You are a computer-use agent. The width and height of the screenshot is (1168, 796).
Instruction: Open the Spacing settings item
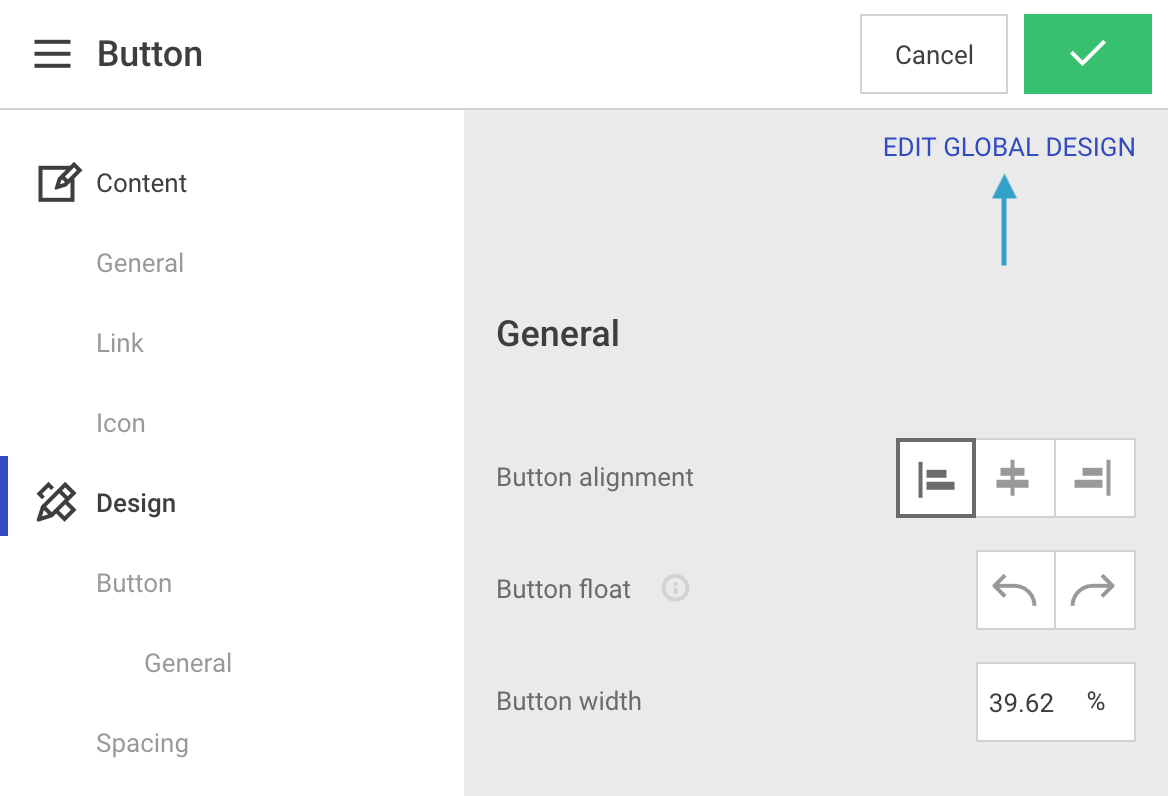pos(142,743)
